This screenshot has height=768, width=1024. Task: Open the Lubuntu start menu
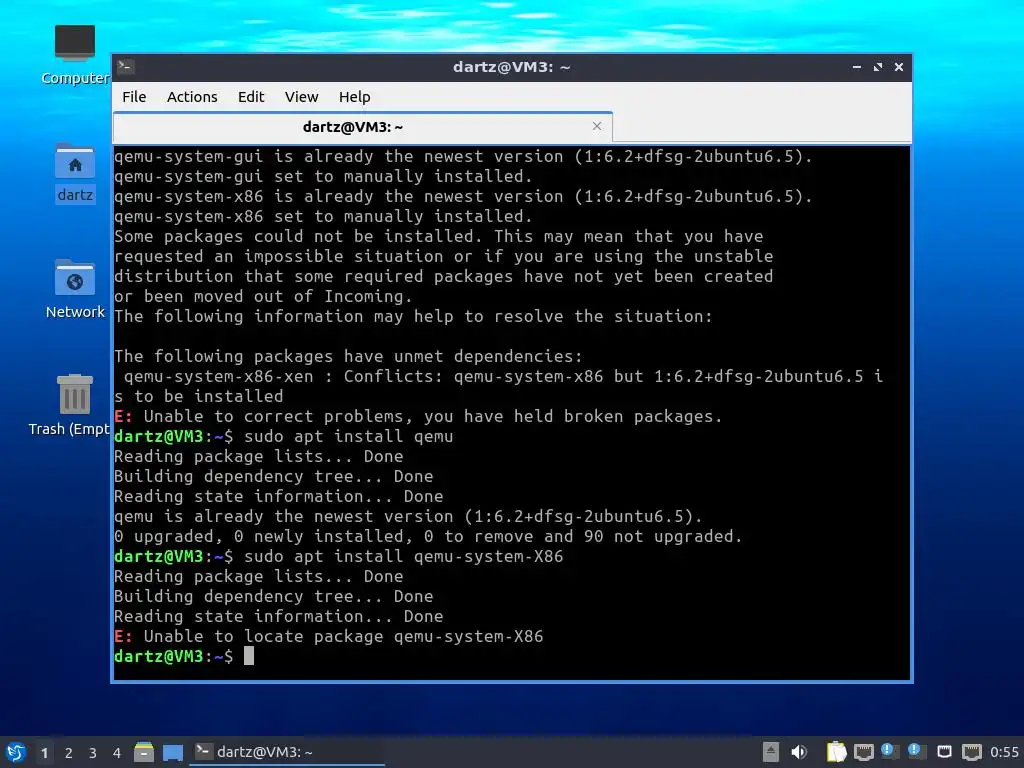click(16, 752)
